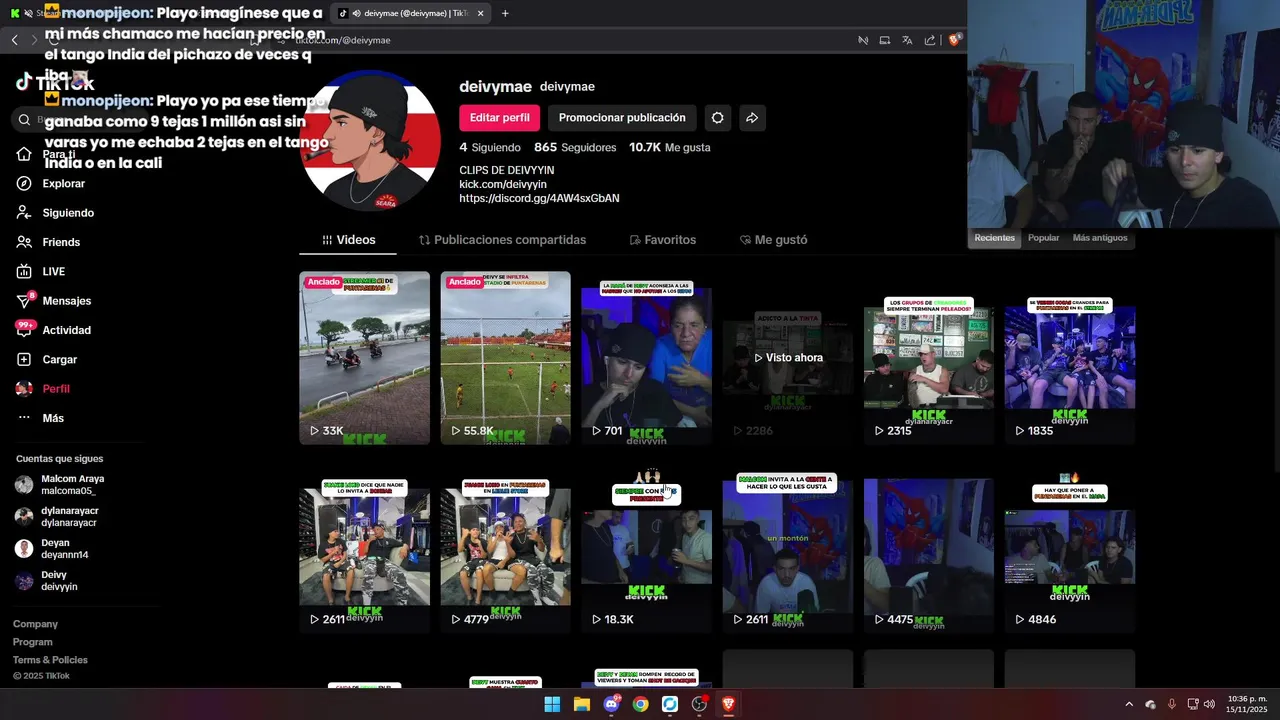Sort videos by Recientes
Image resolution: width=1280 pixels, height=720 pixels.
[x=994, y=238]
